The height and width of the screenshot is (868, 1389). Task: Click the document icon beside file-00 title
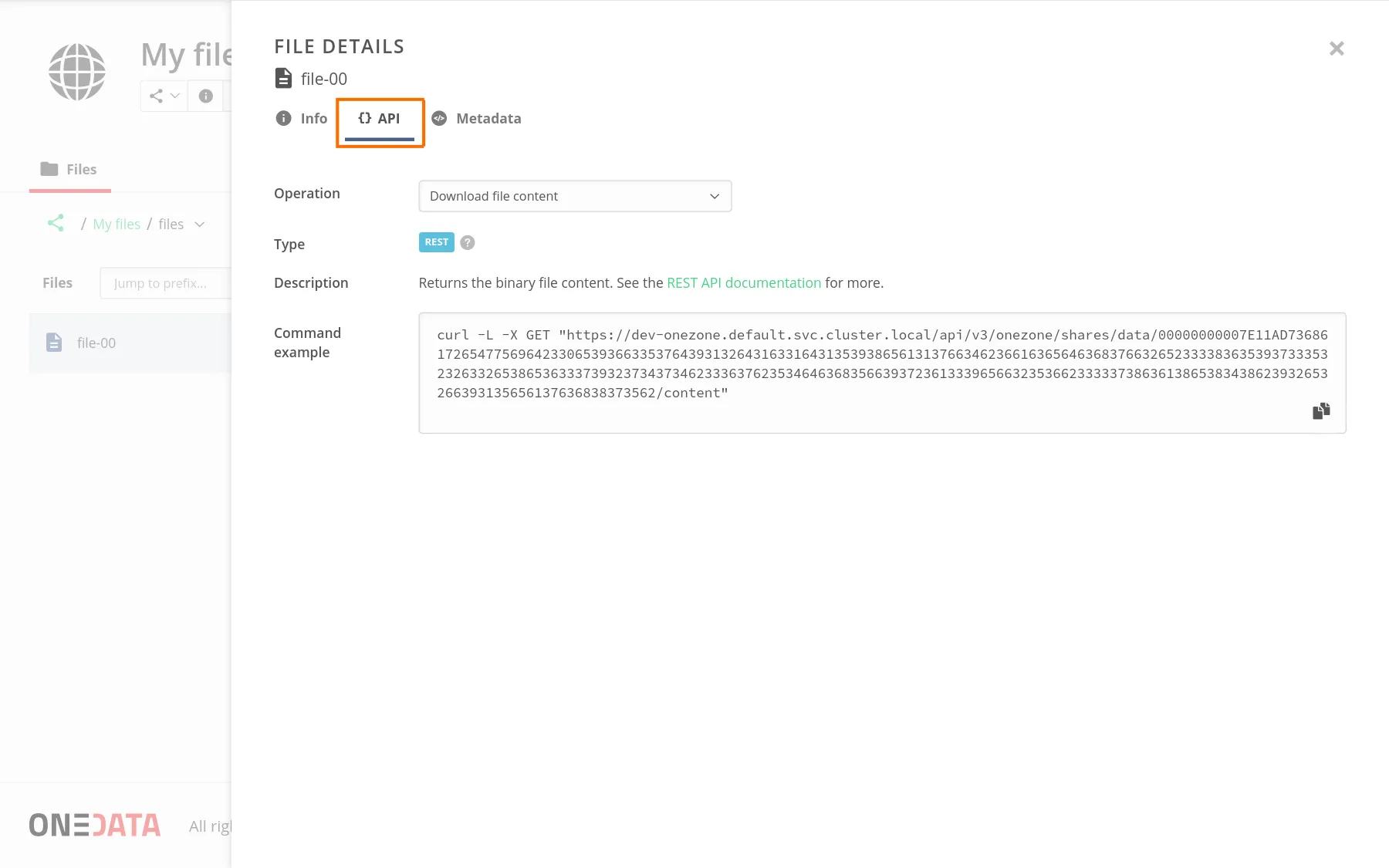pos(283,78)
